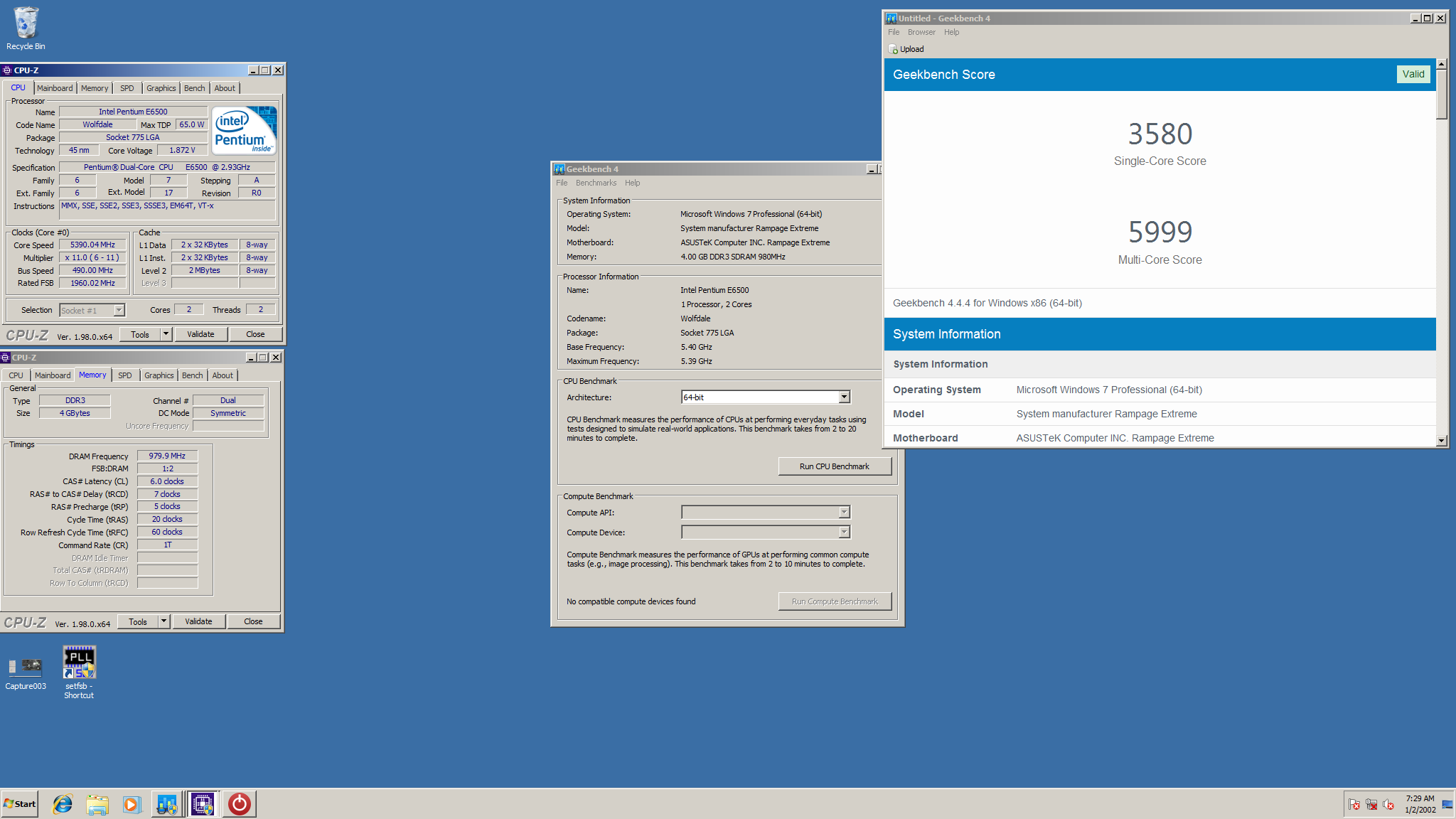This screenshot has height=819, width=1456.
Task: Click the Geekbench results scrollbar thumb
Action: pyautogui.click(x=1441, y=95)
